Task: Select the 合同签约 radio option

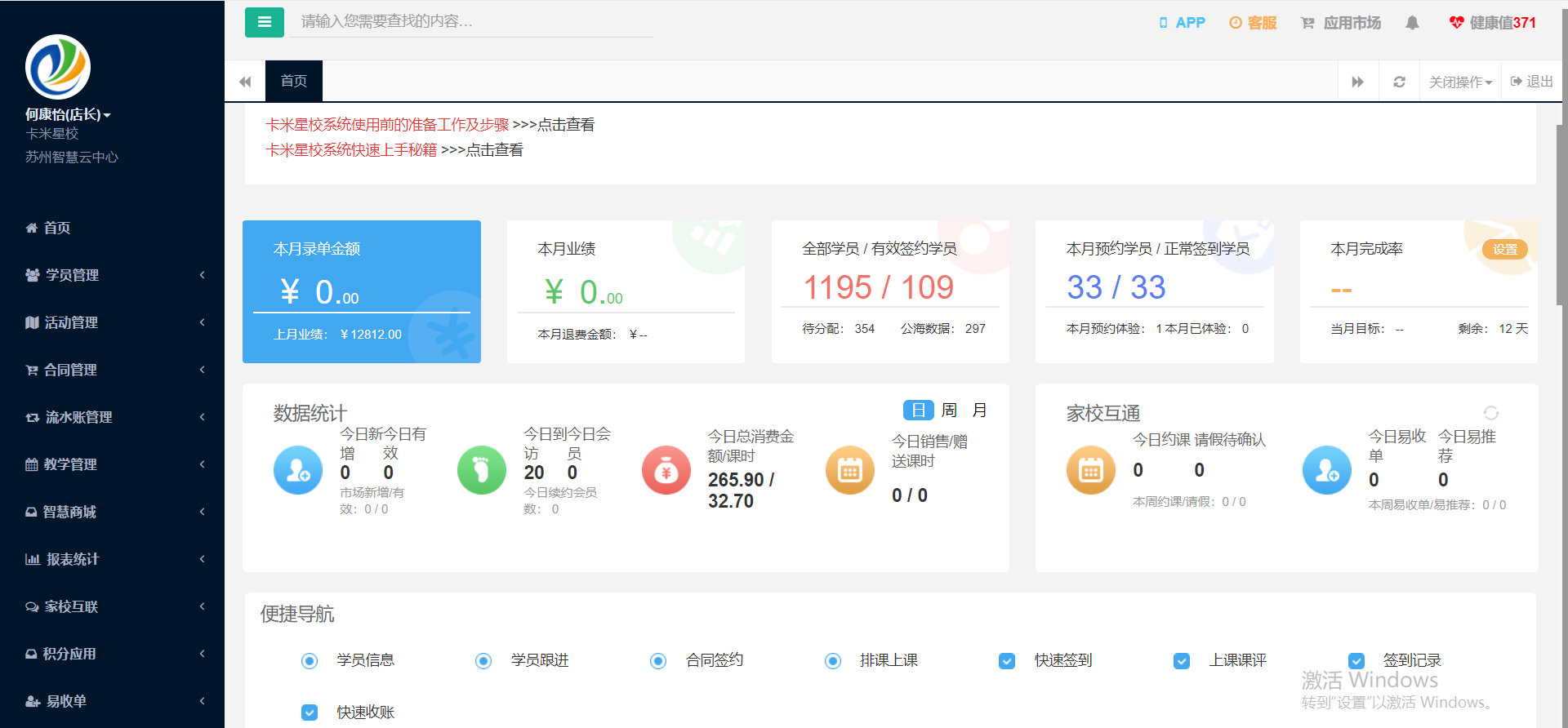Action: [x=658, y=661]
